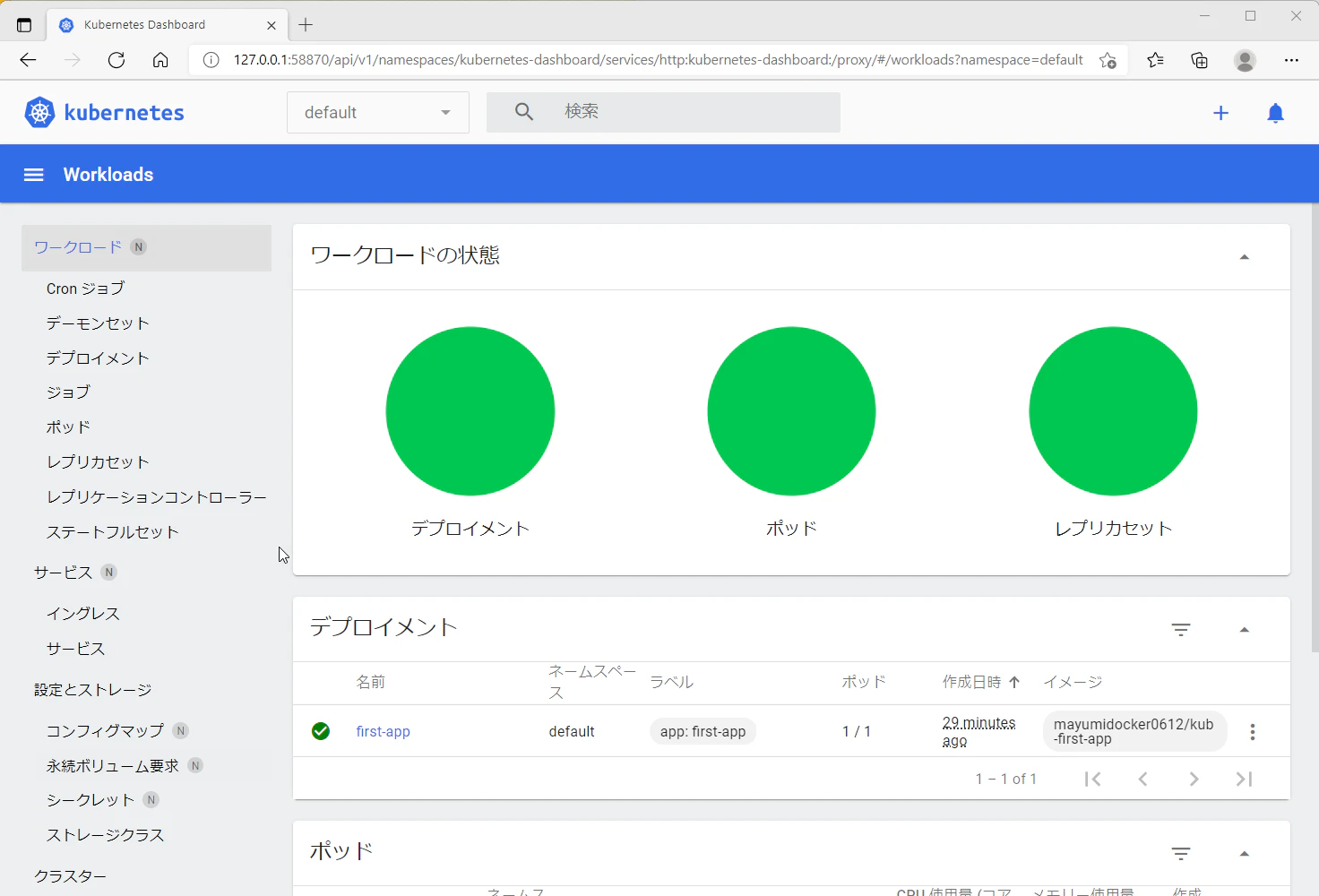This screenshot has height=896, width=1319.
Task: Open デプロイメント in sidebar
Action: (x=98, y=358)
